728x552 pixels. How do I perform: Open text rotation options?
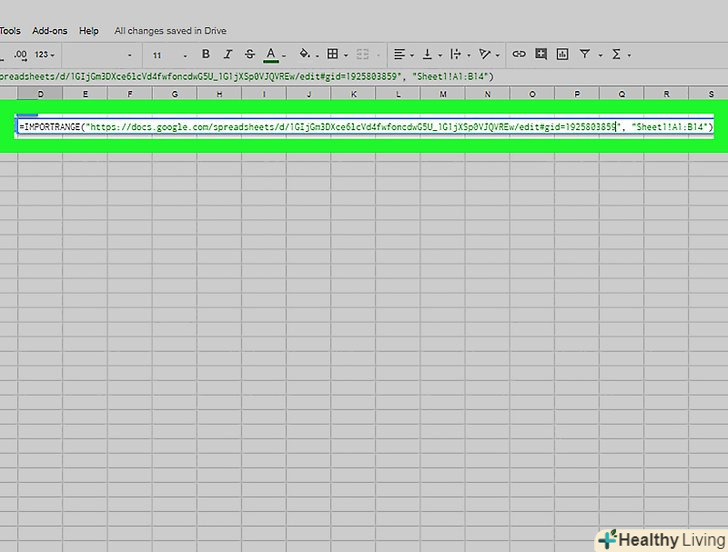pos(485,54)
